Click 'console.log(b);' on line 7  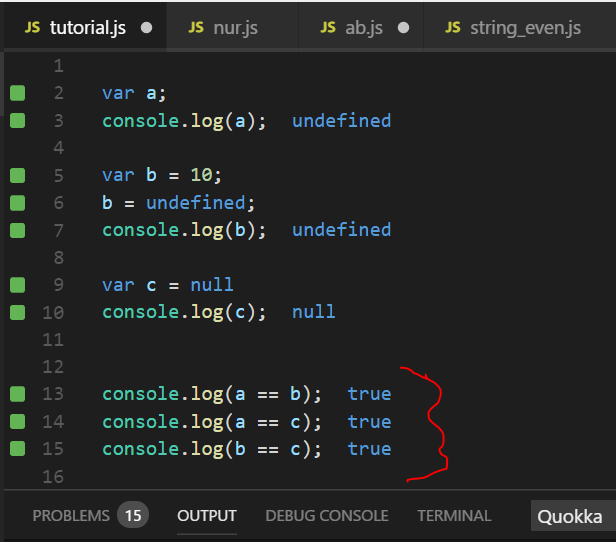coord(184,230)
